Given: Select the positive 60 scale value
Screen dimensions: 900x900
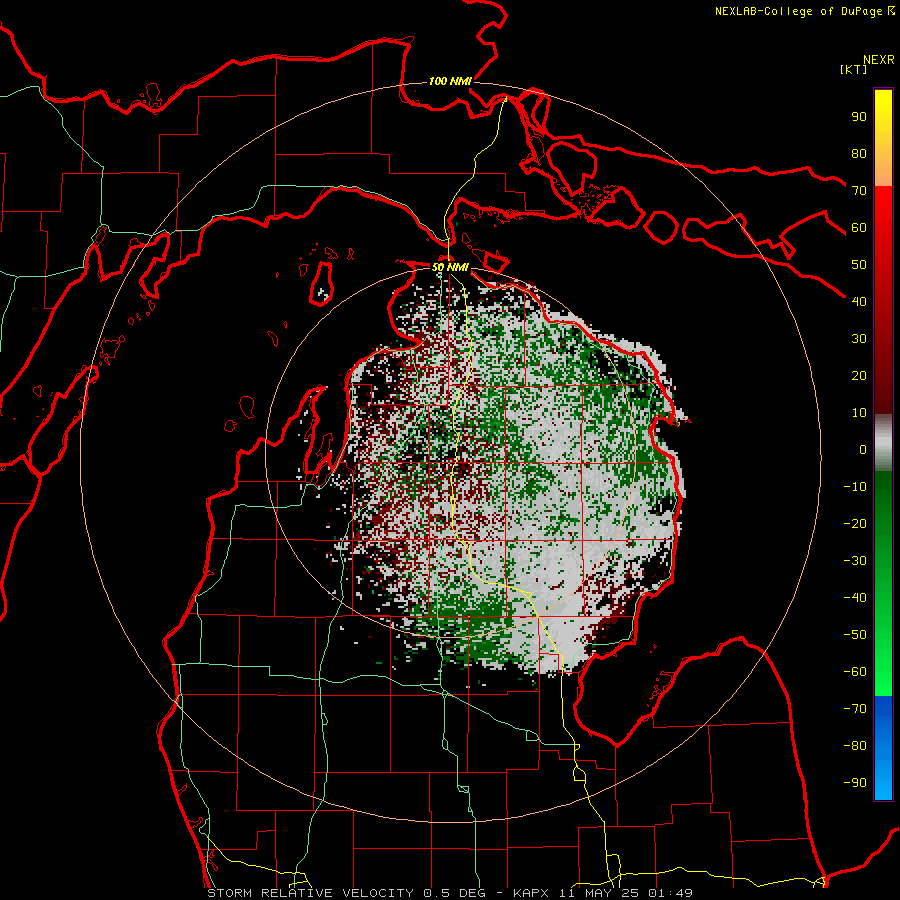Looking at the screenshot, I should coord(859,227).
